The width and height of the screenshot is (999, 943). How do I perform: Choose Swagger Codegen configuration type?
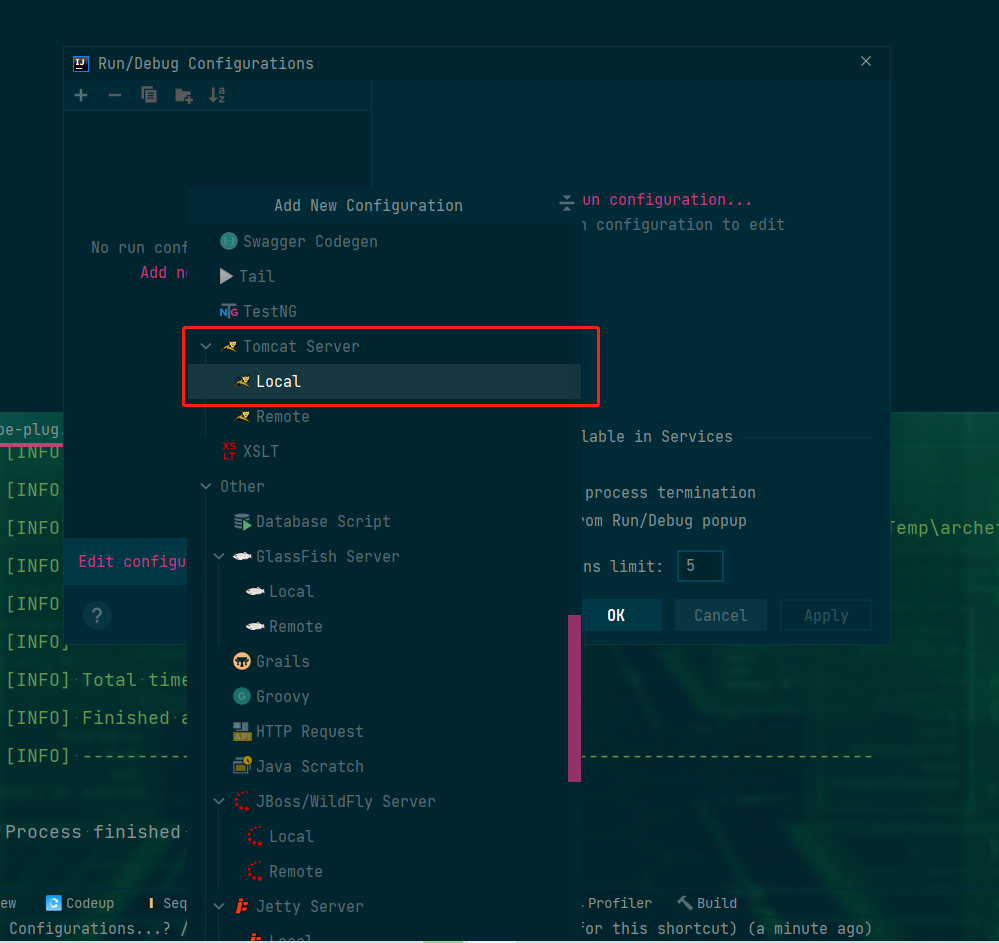click(384, 241)
